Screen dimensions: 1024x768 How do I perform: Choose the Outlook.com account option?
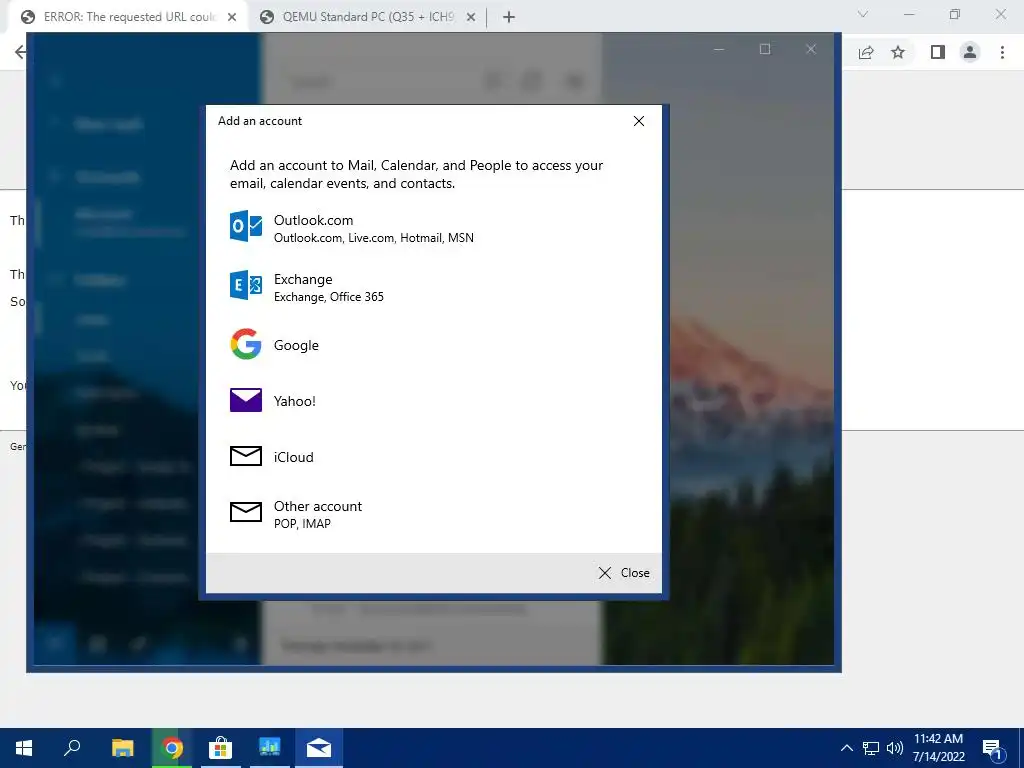point(434,228)
